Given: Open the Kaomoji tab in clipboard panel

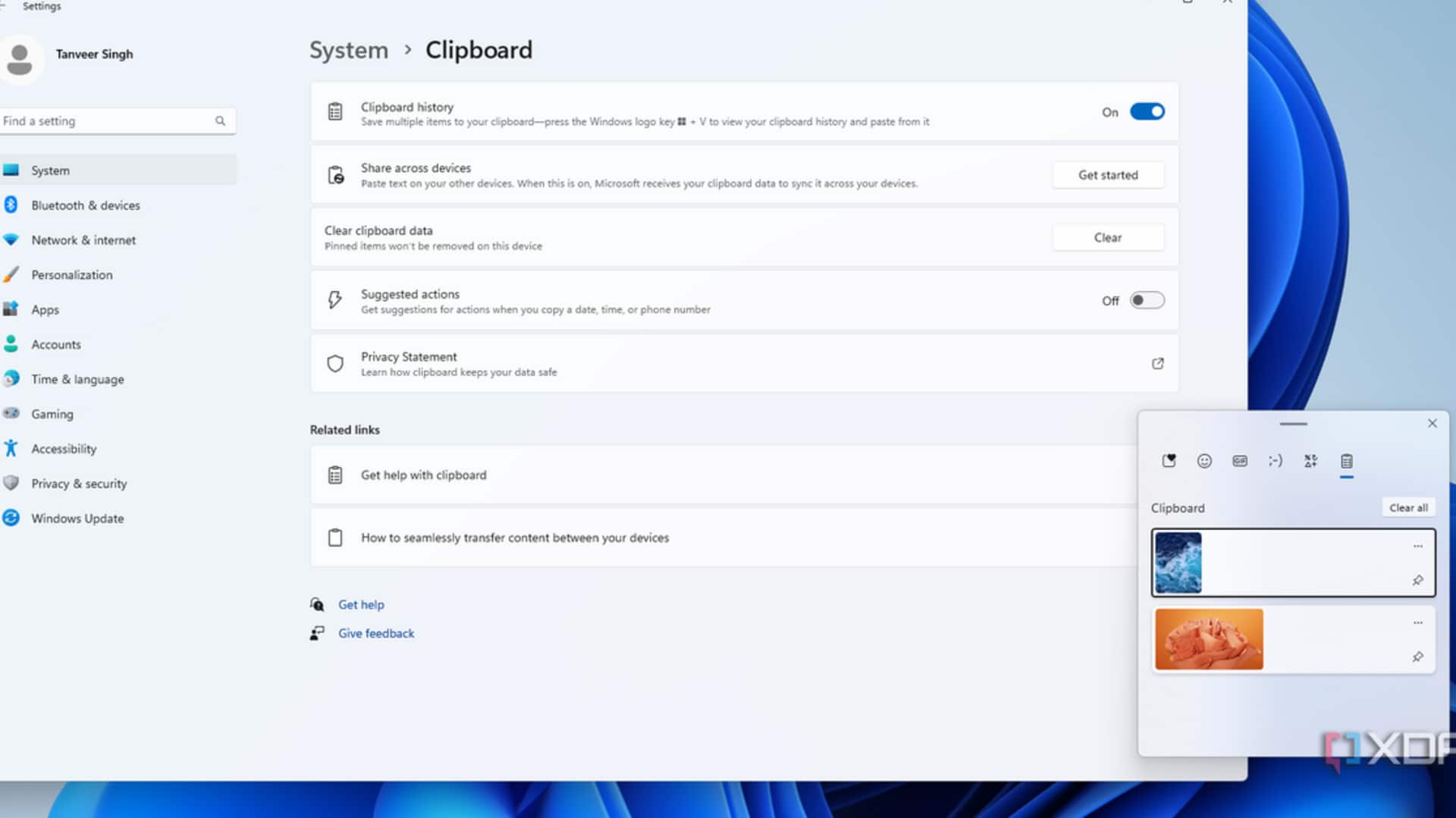Looking at the screenshot, I should pyautogui.click(x=1276, y=461).
